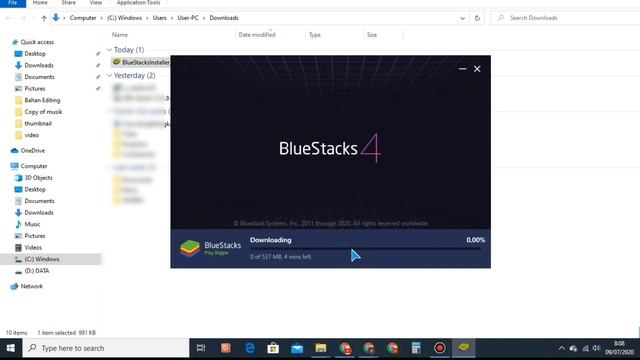640x360 pixels.
Task: Open address bar history dropdown
Action: [462, 18]
